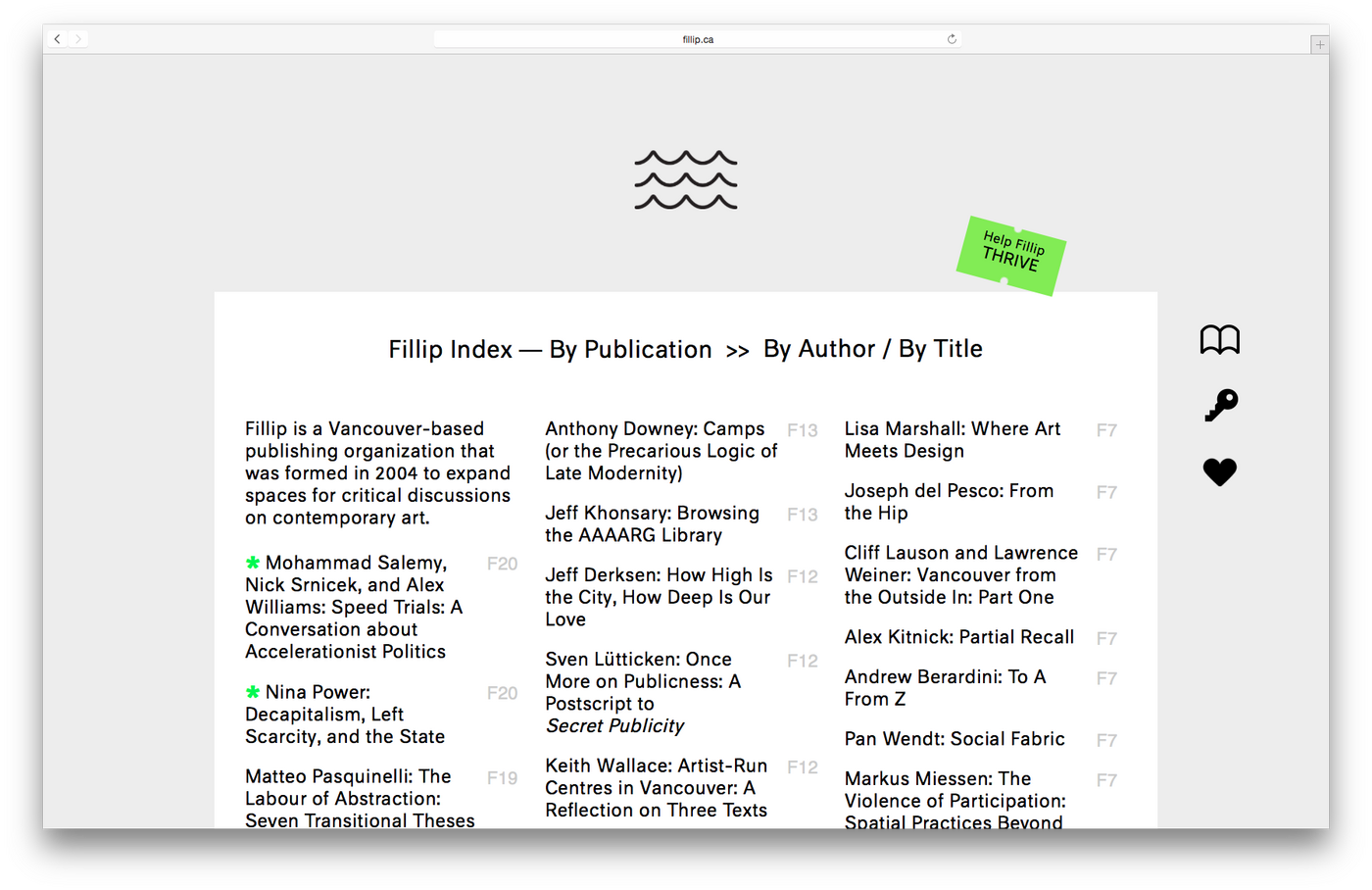
Task: Click the F20 label beside Nina Power
Action: point(502,693)
